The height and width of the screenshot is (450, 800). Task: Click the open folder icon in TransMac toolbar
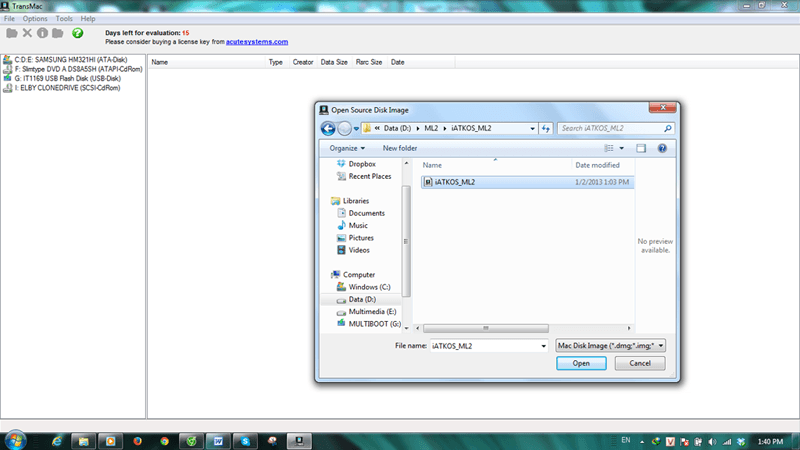[12, 33]
